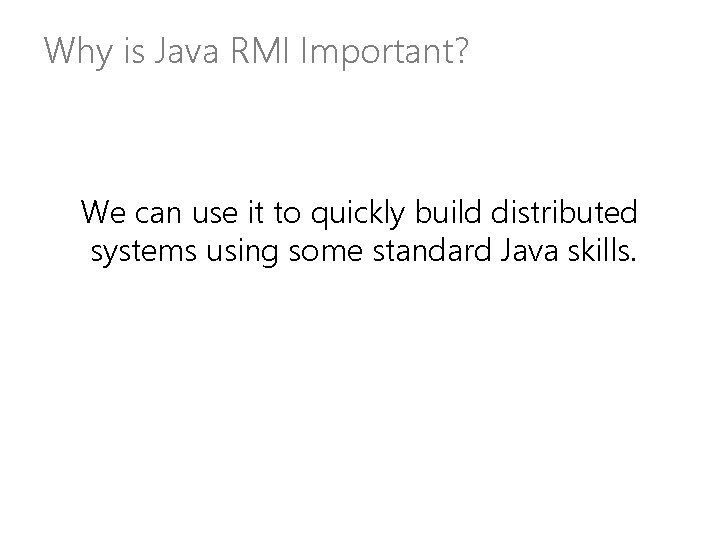This screenshot has height=540, width=720.
Task: Click the word 'skills.' ending the sentence
Action: point(602,250)
